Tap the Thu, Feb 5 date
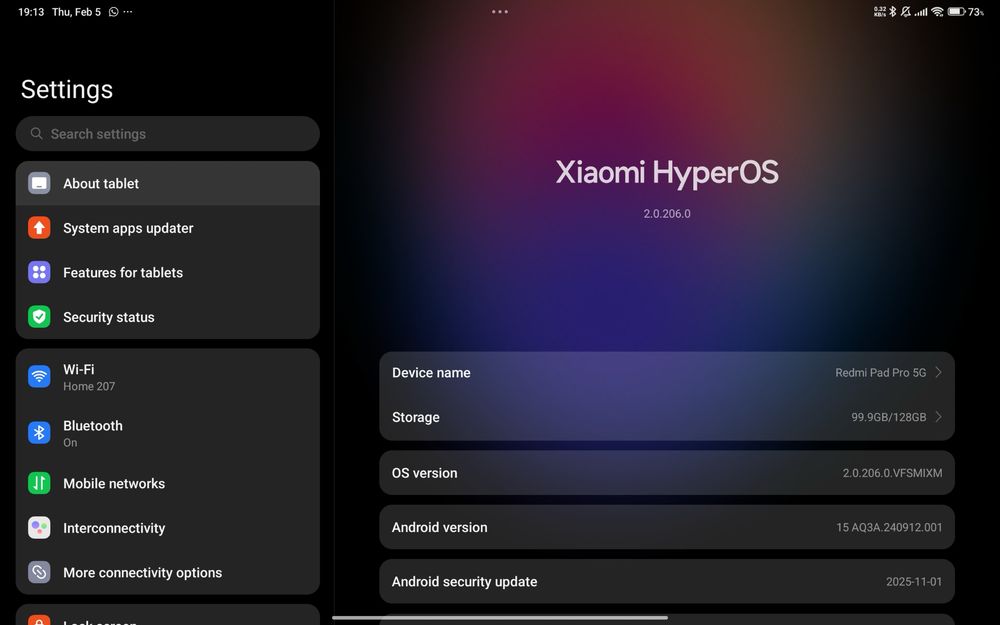 click(76, 11)
